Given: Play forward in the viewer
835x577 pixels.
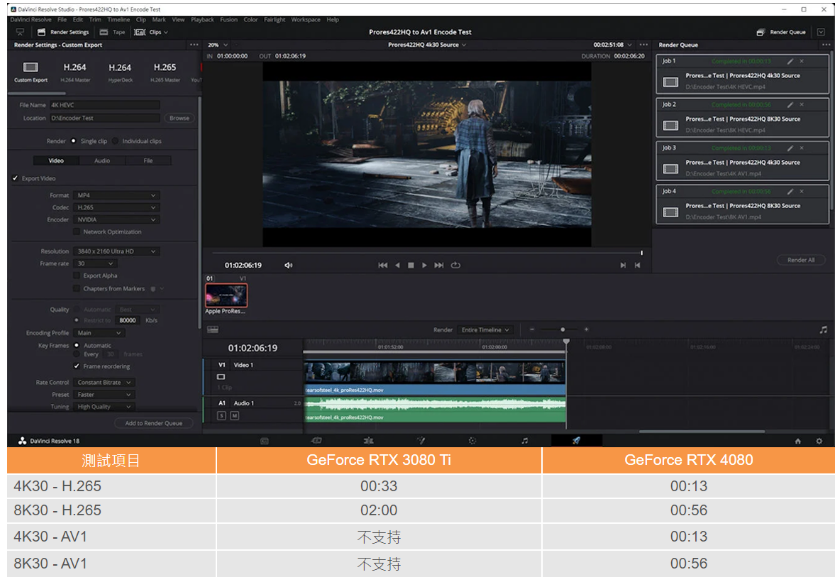Looking at the screenshot, I should pos(424,265).
